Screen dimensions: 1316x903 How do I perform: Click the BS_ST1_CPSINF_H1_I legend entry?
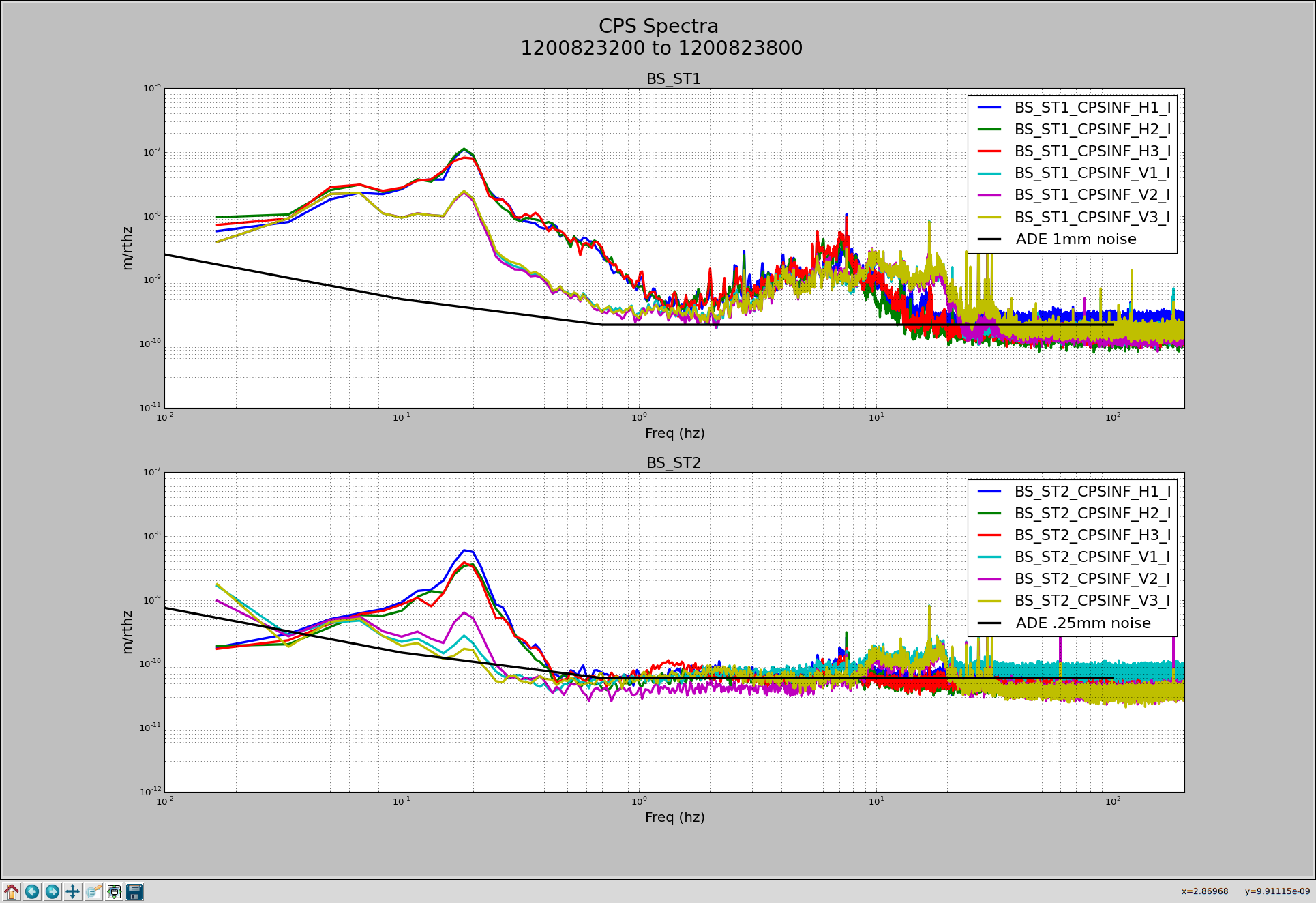pyautogui.click(x=1092, y=108)
